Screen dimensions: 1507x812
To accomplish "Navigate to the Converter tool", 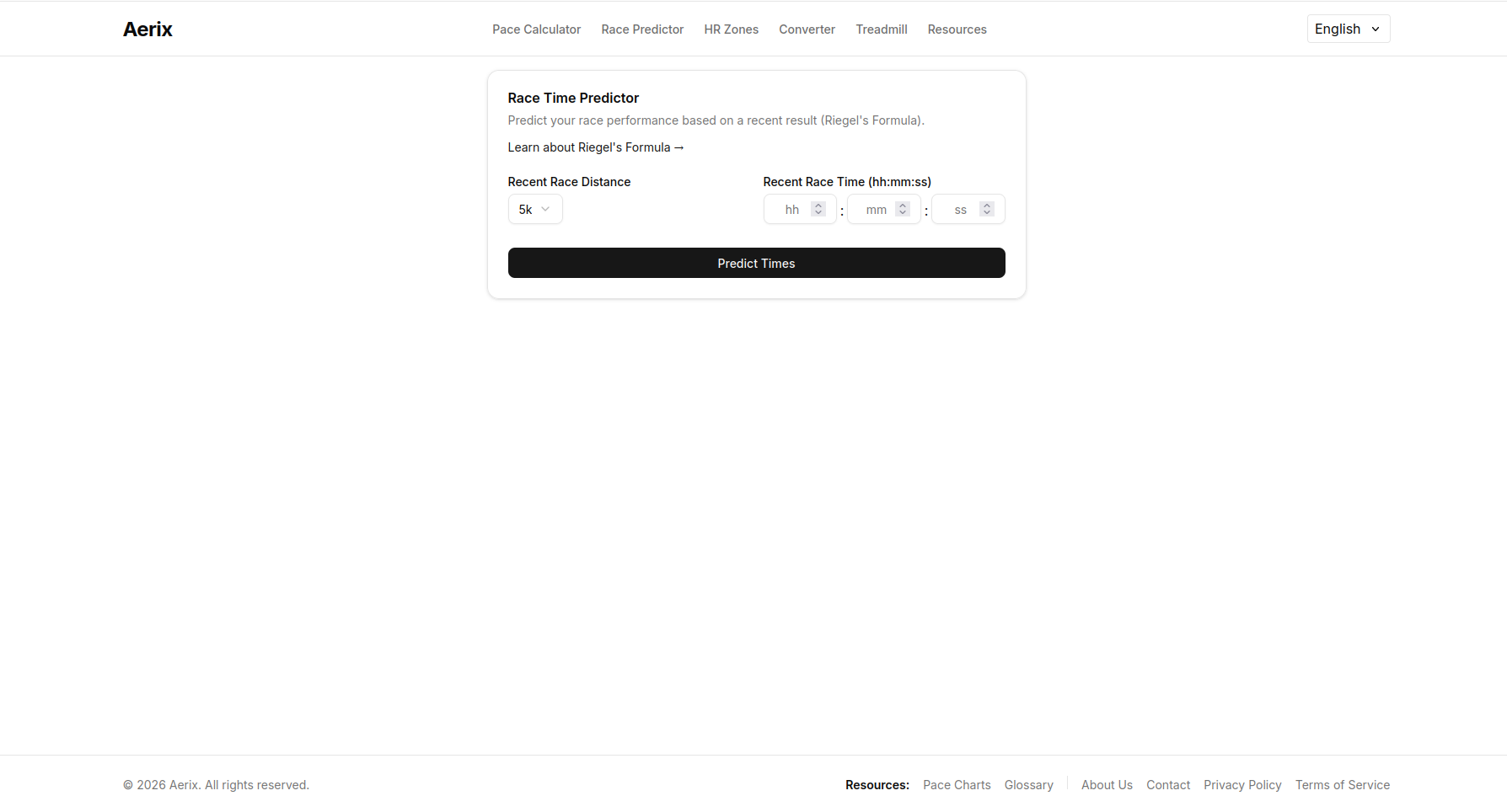I will tap(807, 29).
